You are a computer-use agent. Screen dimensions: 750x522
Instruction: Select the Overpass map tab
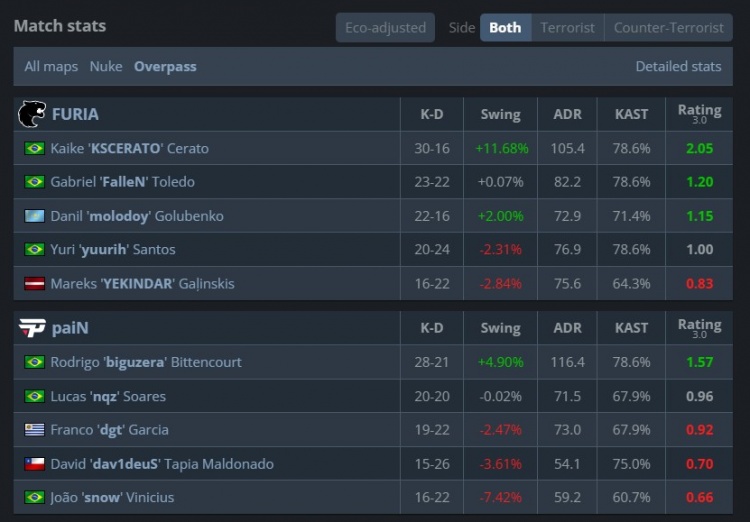tap(165, 66)
